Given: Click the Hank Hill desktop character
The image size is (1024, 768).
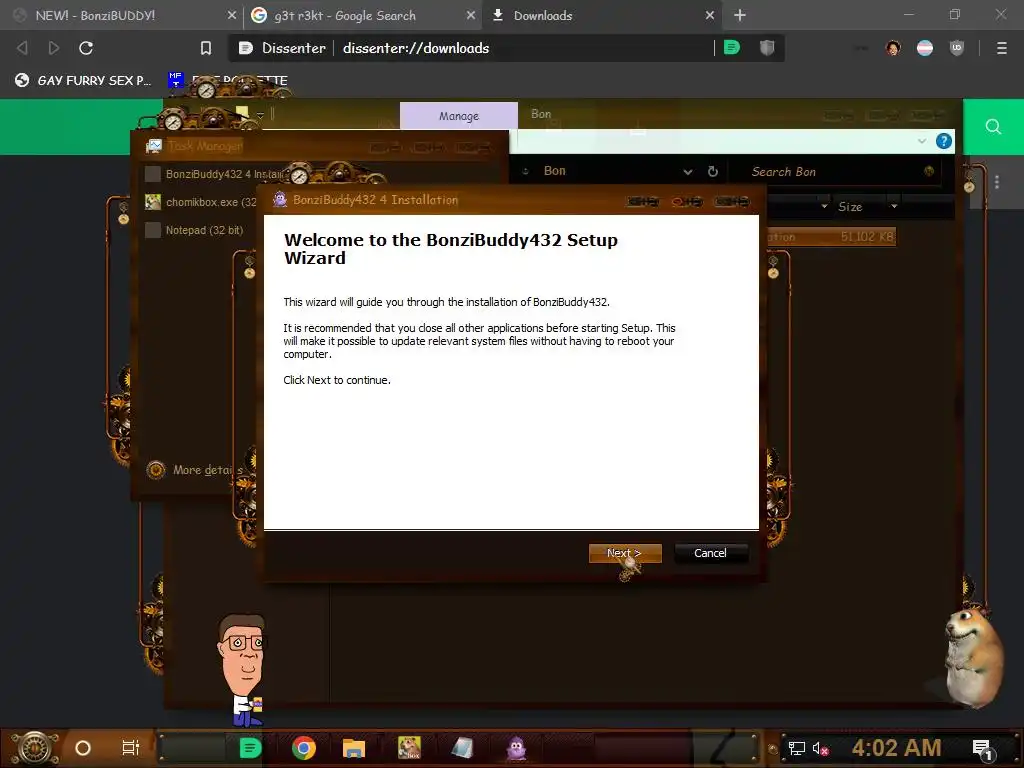Looking at the screenshot, I should coord(242,670).
